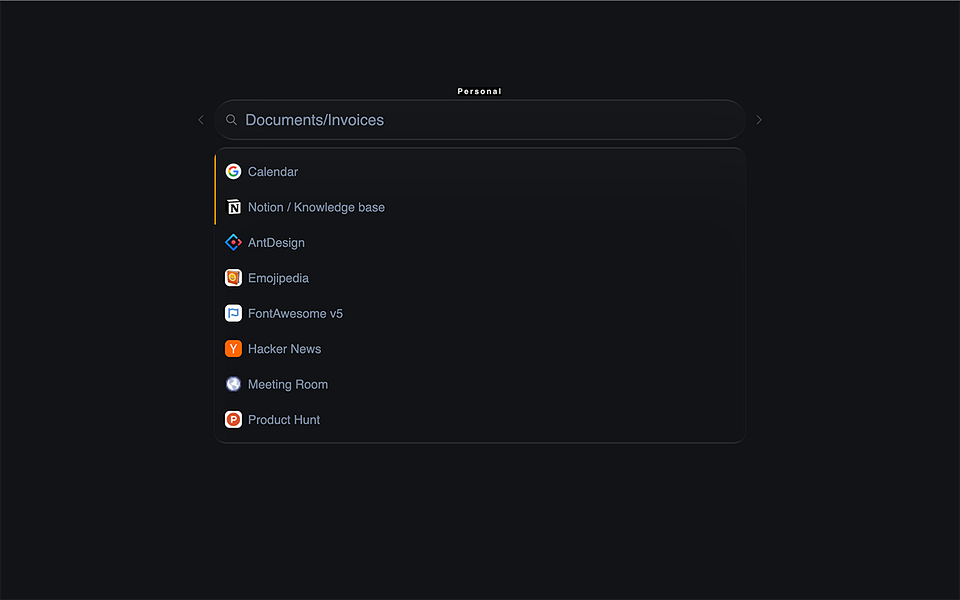Click the Google icon beside Calendar
Image resolution: width=960 pixels, height=600 pixels.
point(233,171)
